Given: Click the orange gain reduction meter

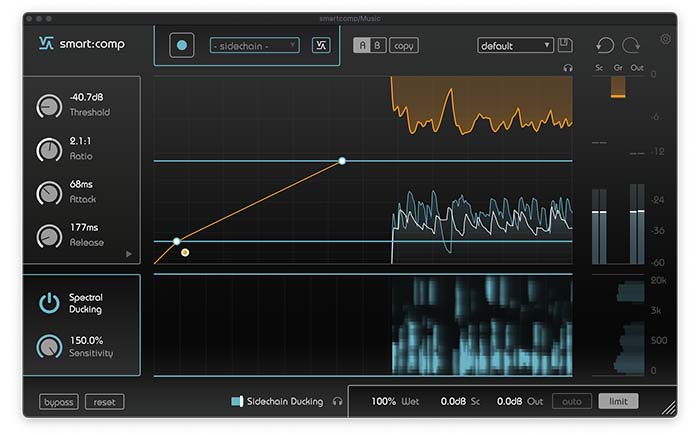Looking at the screenshot, I should point(618,87).
